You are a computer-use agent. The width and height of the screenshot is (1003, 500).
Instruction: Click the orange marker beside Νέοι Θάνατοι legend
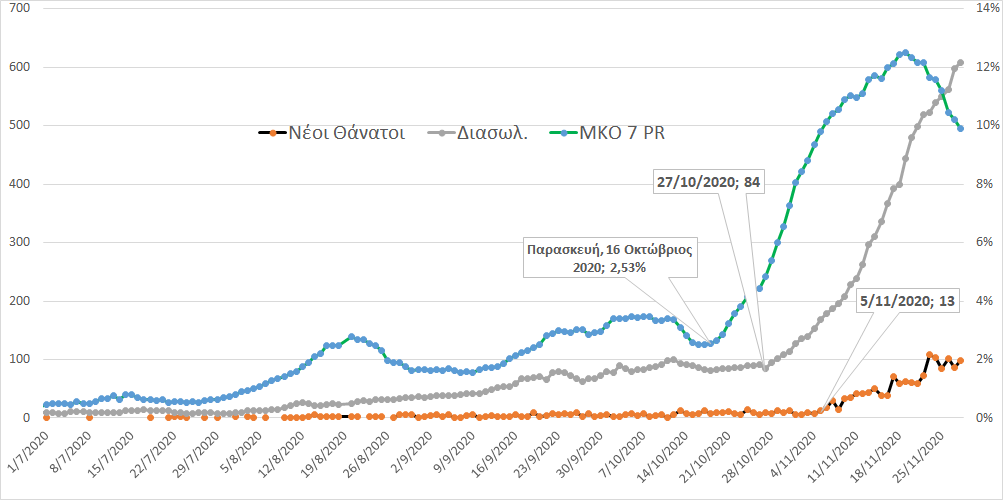coord(270,132)
